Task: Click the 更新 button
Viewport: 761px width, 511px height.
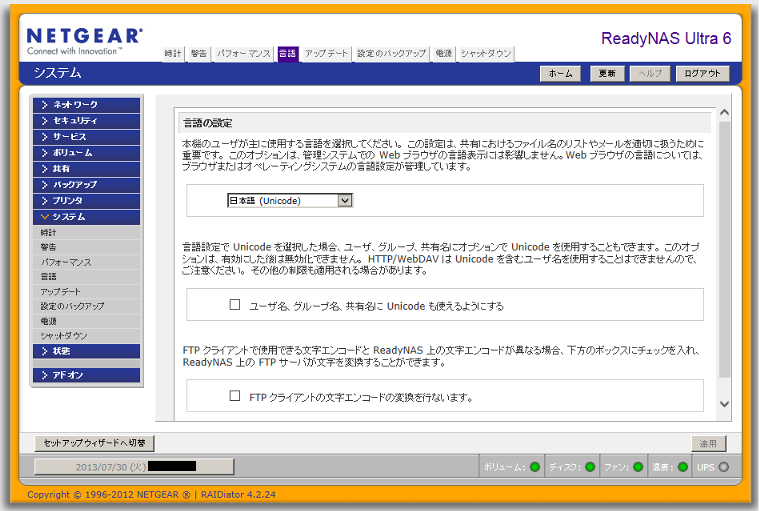Action: click(607, 74)
